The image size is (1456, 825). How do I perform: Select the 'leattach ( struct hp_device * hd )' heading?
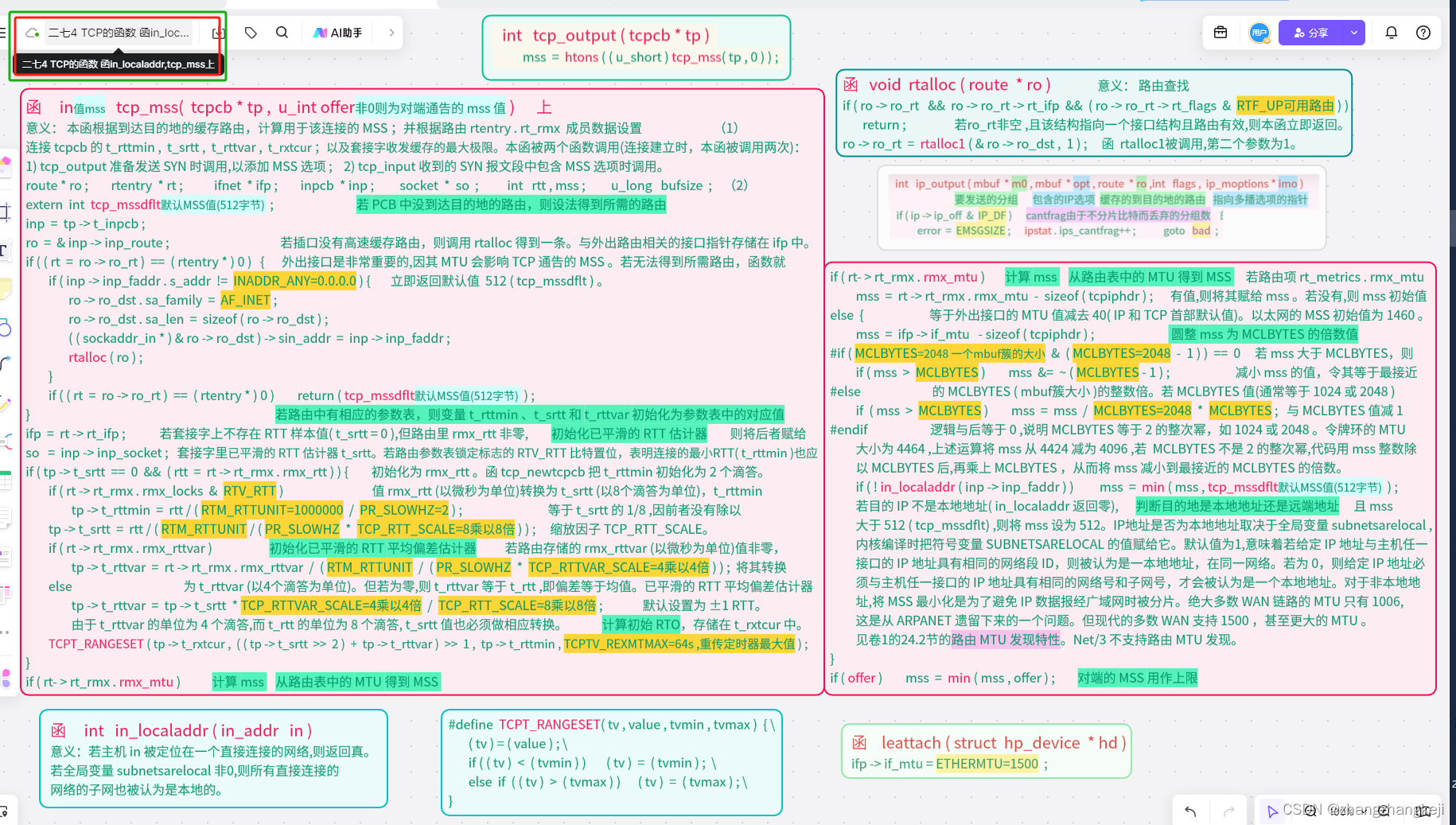coord(1003,742)
